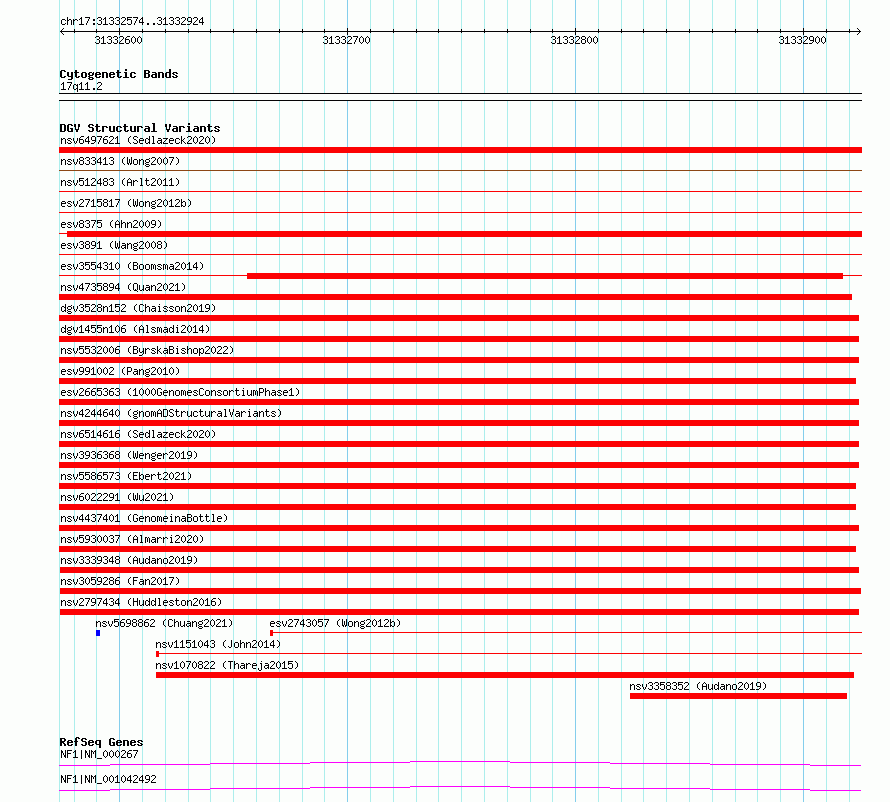Open the nsv1151043 (John2014) label
The height and width of the screenshot is (802, 890).
point(218,644)
